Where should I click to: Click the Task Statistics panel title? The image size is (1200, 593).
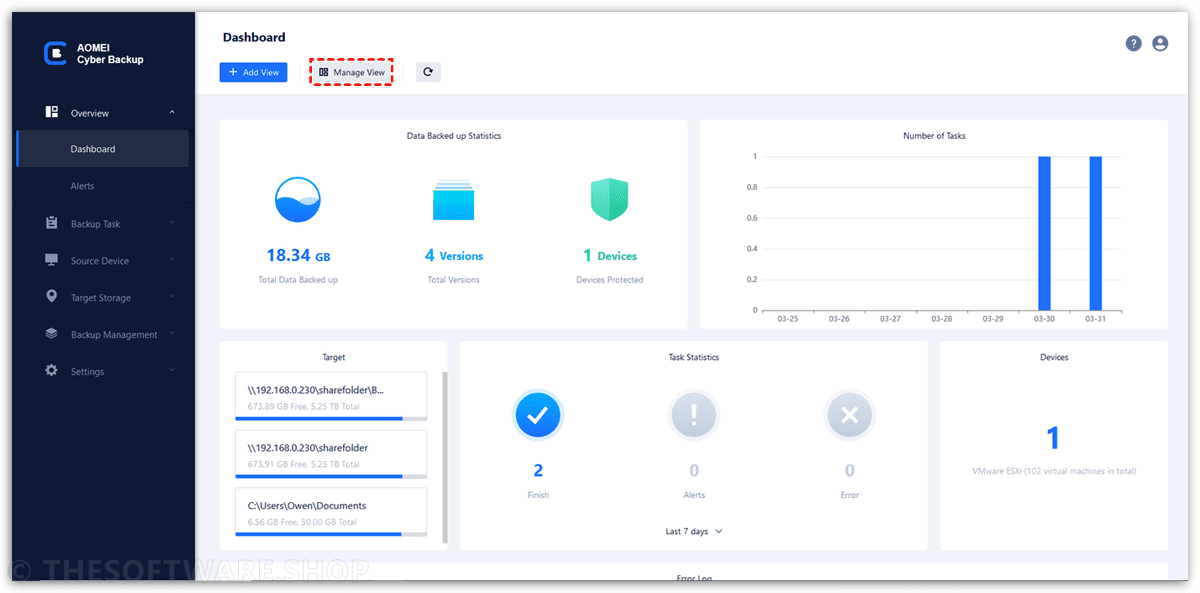point(694,357)
